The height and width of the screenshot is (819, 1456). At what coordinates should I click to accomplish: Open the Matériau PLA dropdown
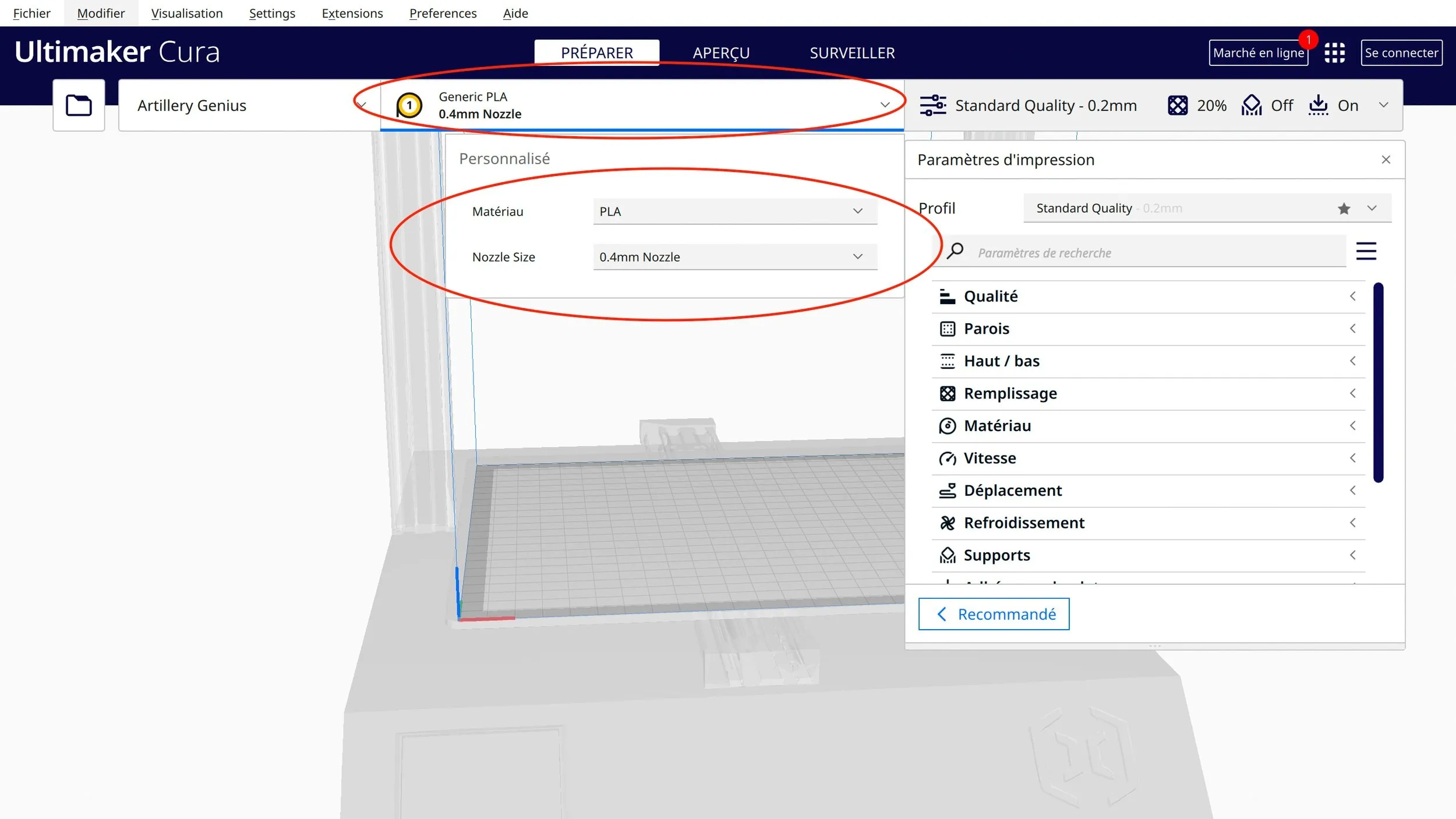pos(735,211)
